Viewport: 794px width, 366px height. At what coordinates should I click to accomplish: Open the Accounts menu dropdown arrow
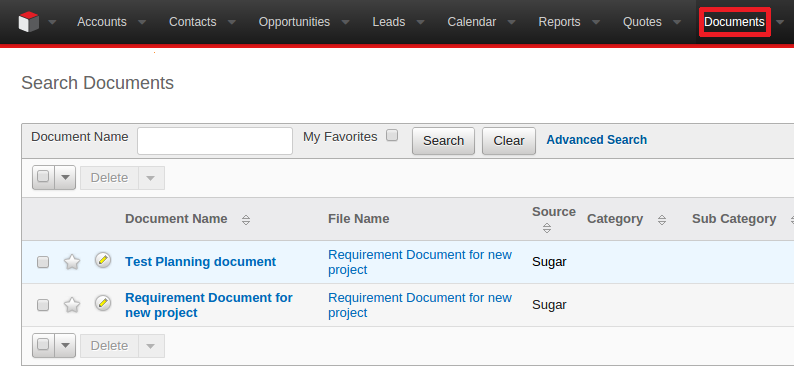pyautogui.click(x=142, y=22)
